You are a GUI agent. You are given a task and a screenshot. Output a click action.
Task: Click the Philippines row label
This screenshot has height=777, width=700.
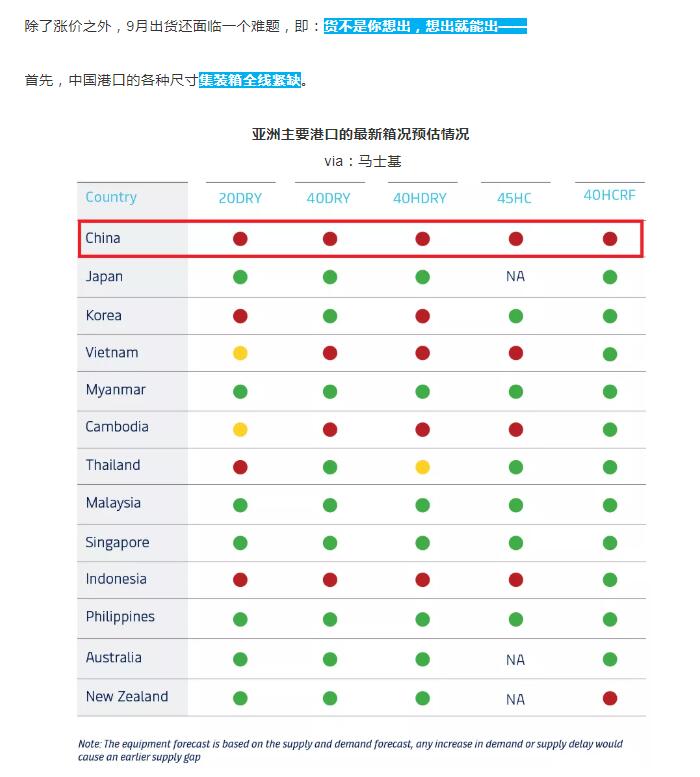120,617
